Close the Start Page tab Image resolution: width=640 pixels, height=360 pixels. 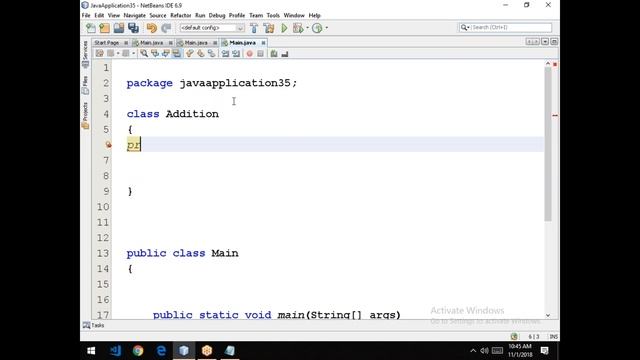[126, 43]
